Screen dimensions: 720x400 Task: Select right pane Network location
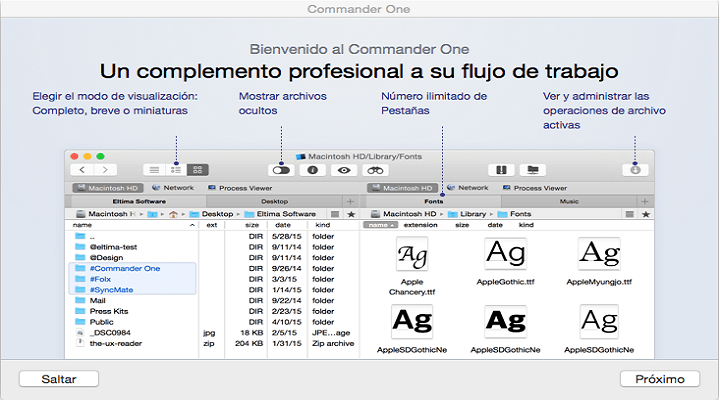468,188
